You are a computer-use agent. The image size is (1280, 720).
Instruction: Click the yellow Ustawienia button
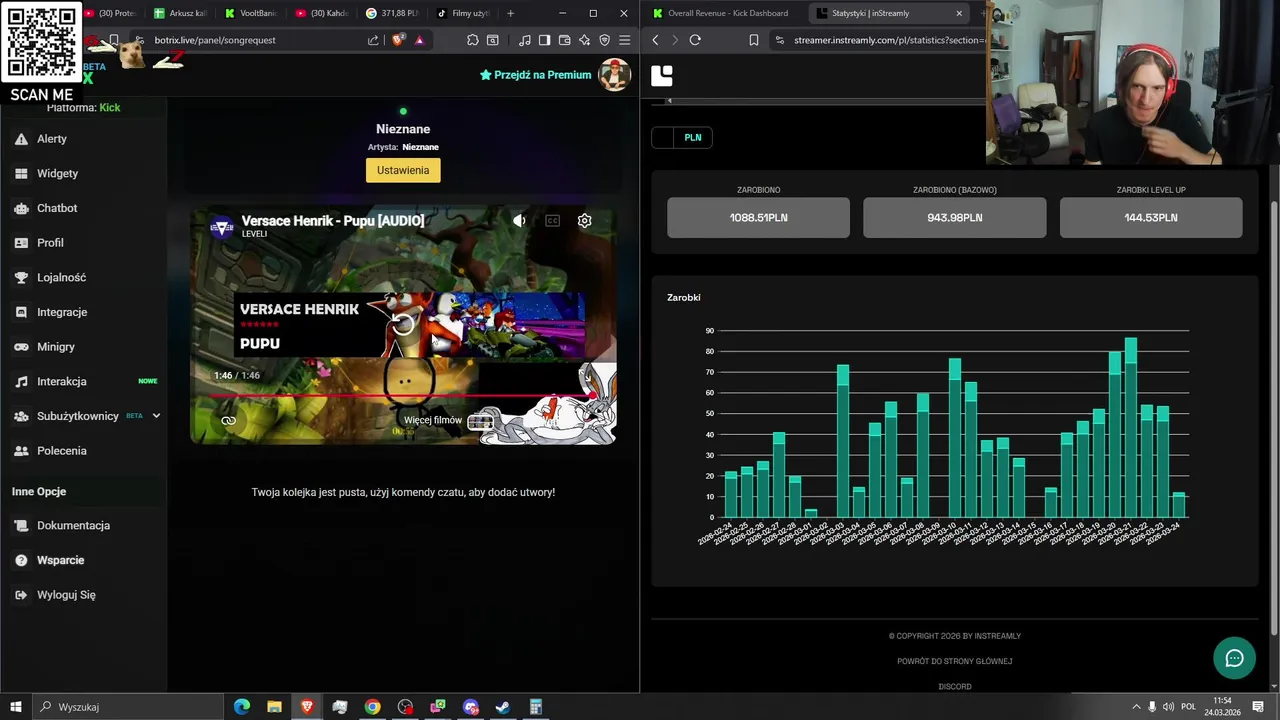click(403, 170)
